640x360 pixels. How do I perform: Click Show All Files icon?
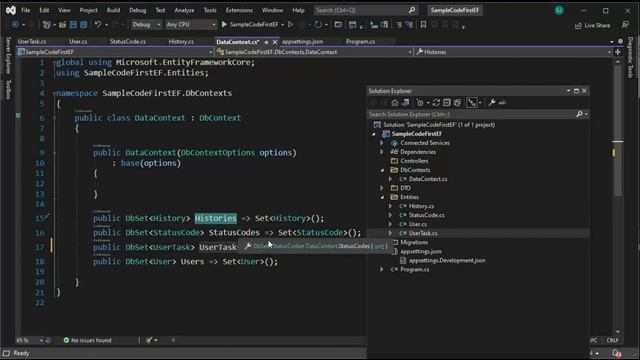(x=457, y=102)
